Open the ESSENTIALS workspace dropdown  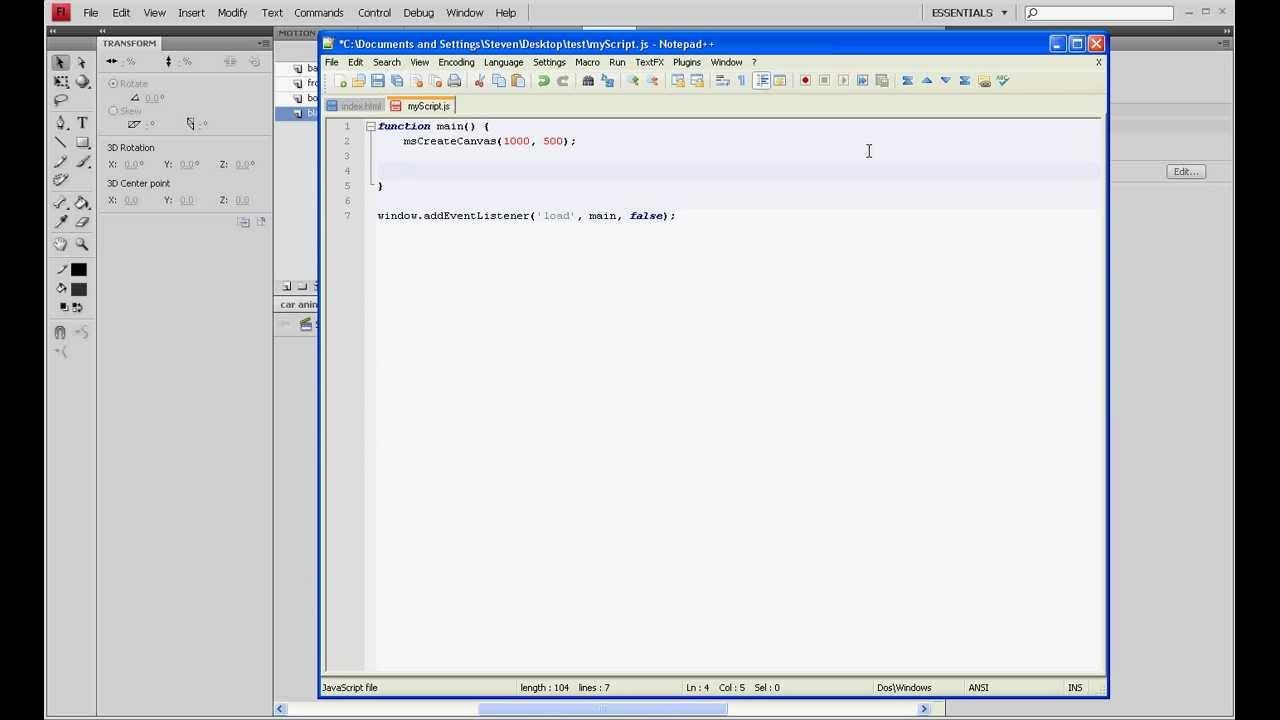click(970, 13)
